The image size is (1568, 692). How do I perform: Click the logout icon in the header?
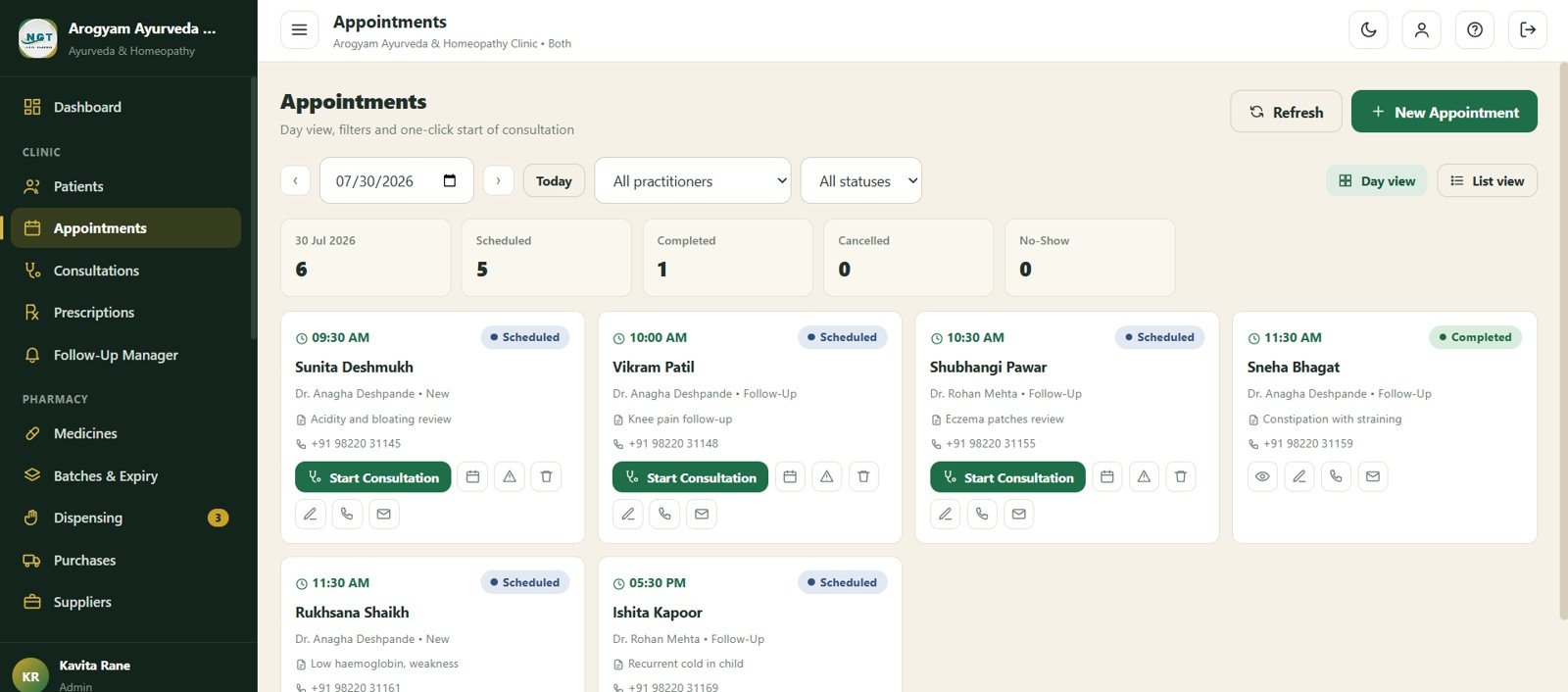pyautogui.click(x=1528, y=29)
